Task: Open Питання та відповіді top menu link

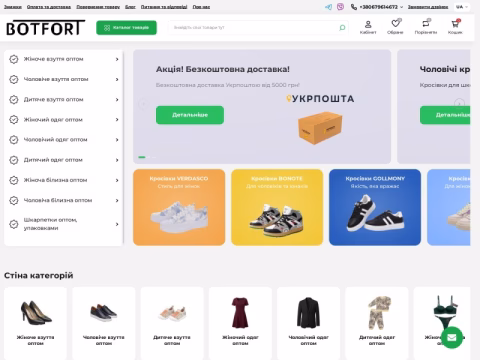Action: (x=164, y=7)
